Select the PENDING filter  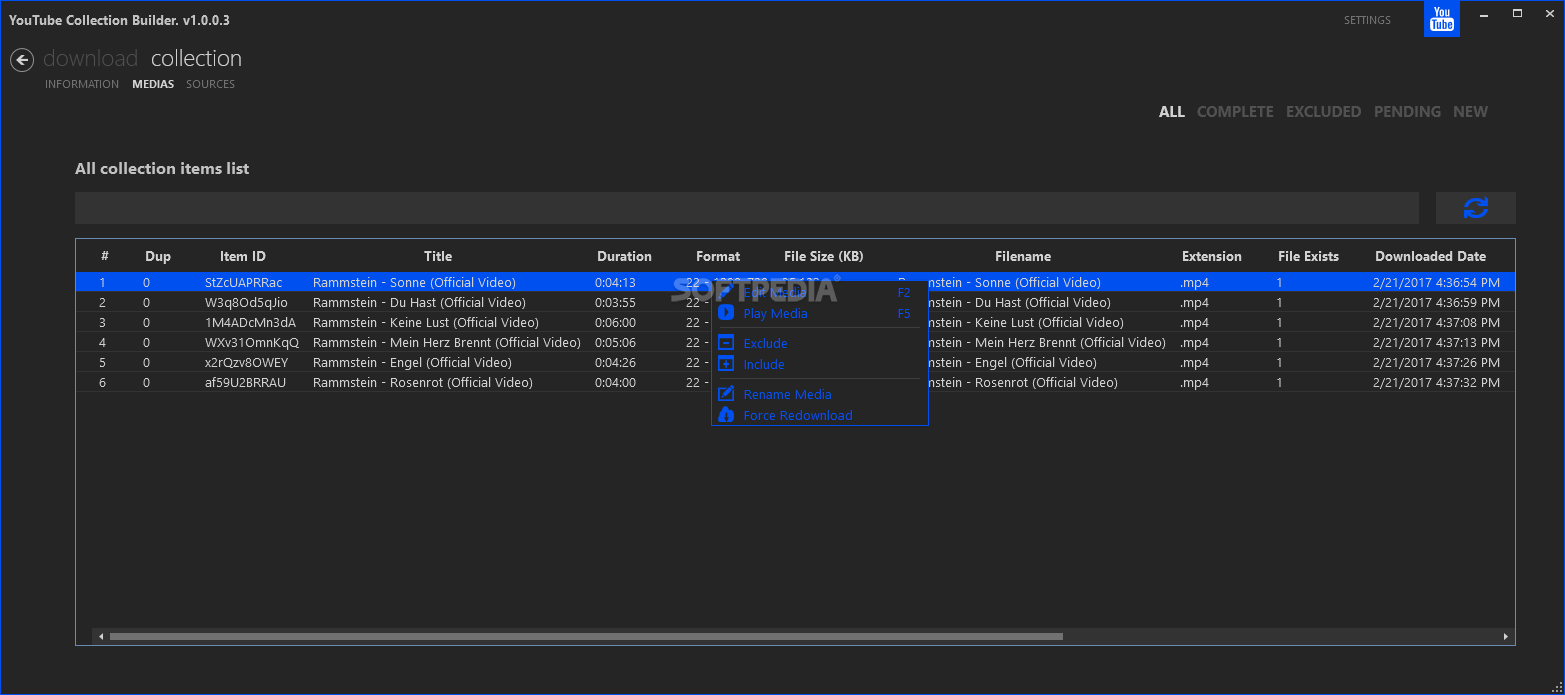1407,112
